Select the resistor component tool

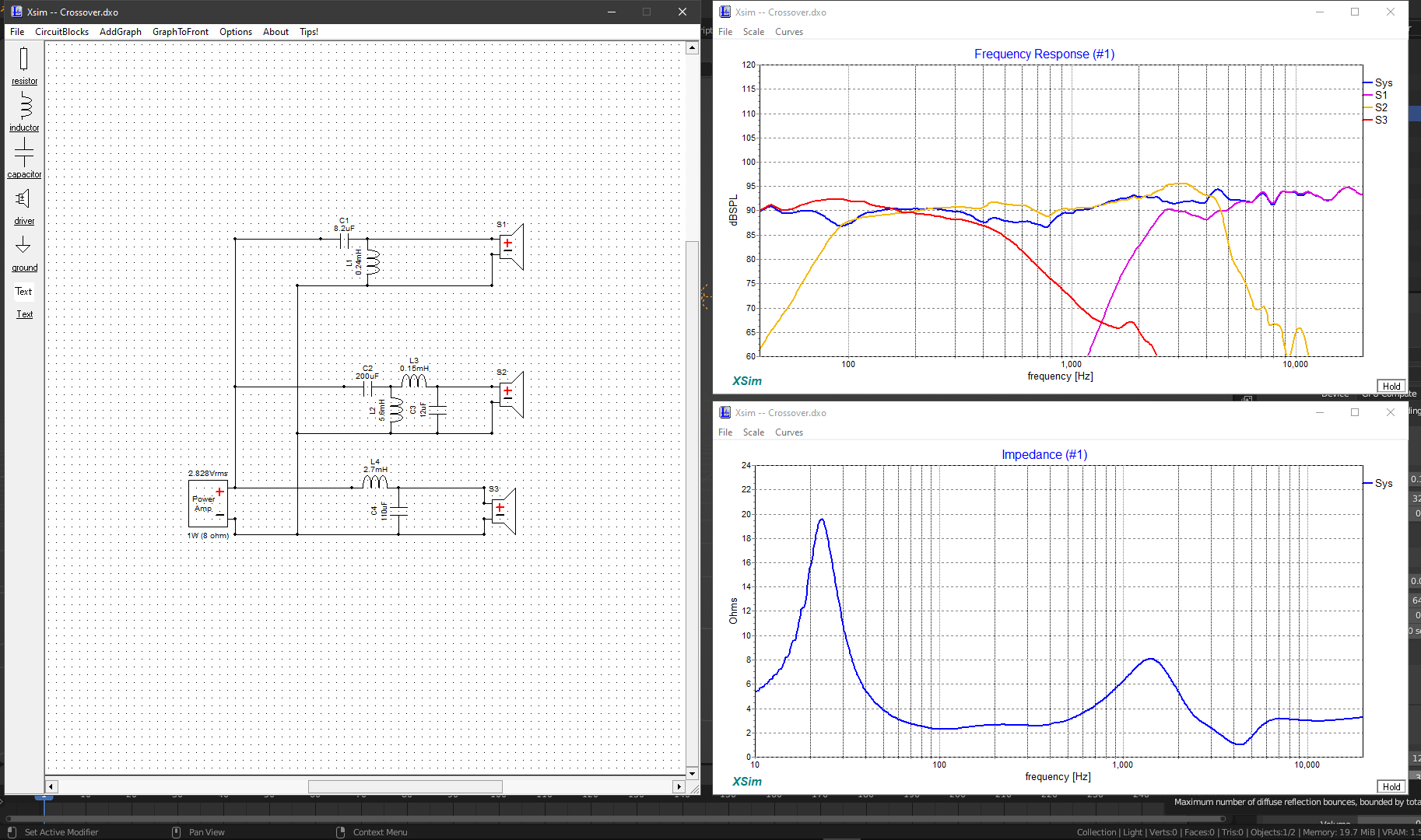(24, 65)
